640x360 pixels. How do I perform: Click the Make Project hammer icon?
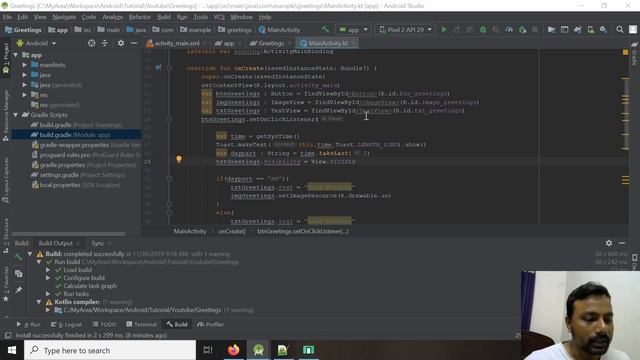[x=325, y=30]
